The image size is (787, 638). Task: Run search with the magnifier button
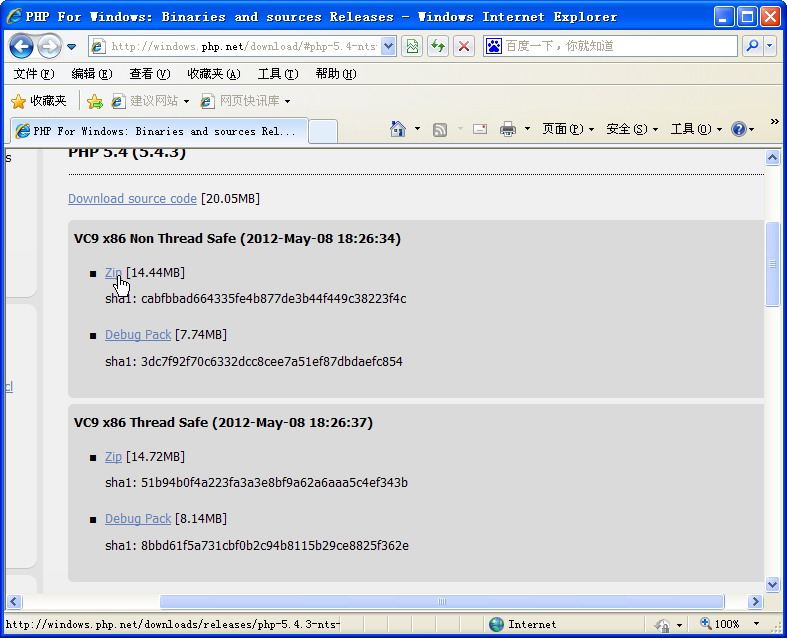point(752,46)
